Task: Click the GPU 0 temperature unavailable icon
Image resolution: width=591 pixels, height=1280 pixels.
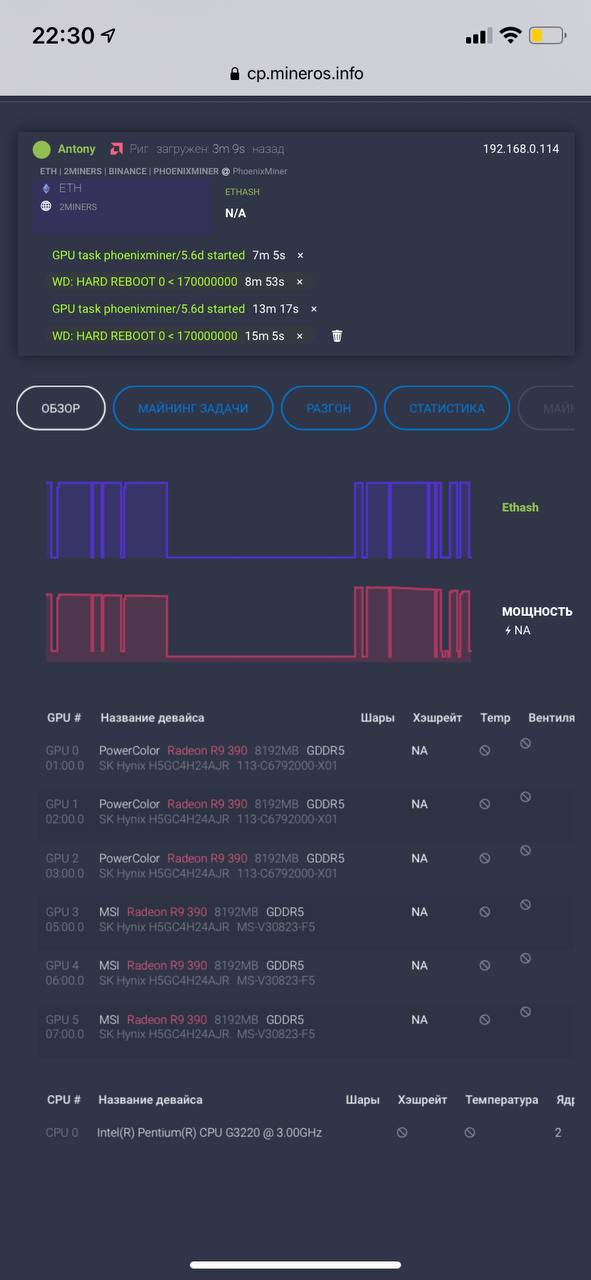Action: pos(485,750)
